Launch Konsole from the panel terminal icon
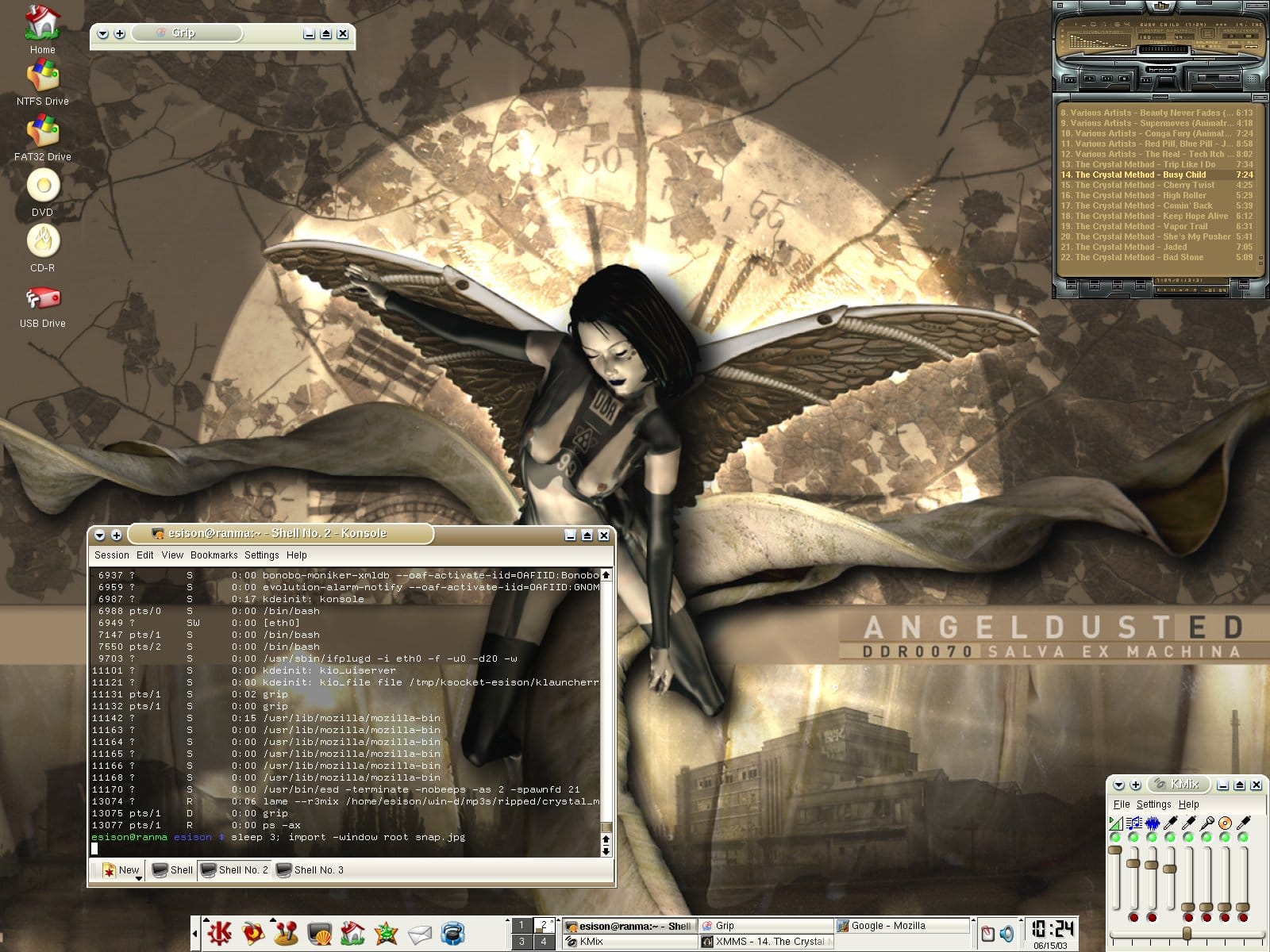 (319, 934)
